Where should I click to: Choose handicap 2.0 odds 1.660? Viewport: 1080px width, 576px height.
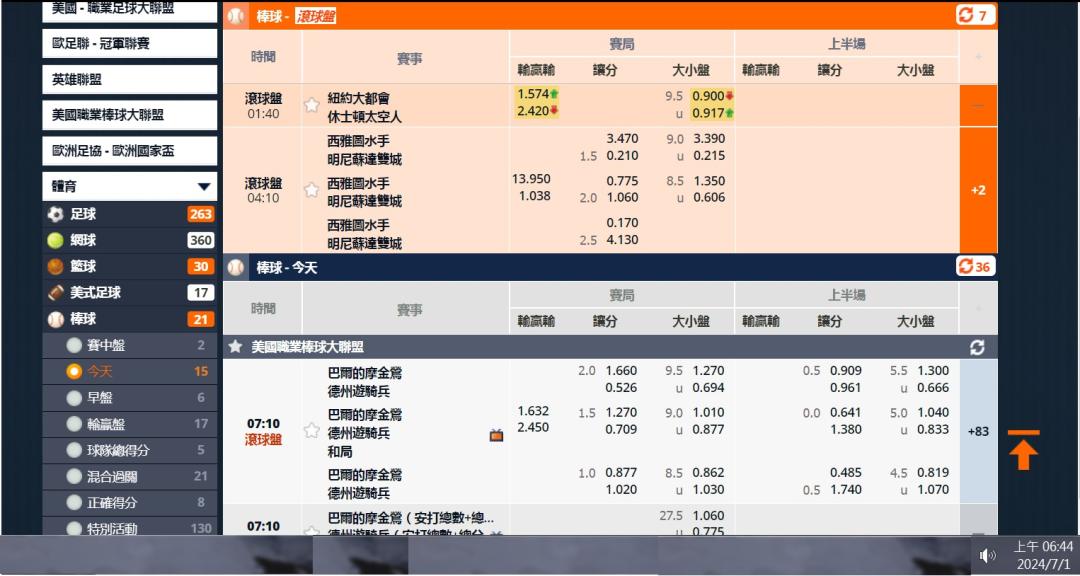pos(621,371)
